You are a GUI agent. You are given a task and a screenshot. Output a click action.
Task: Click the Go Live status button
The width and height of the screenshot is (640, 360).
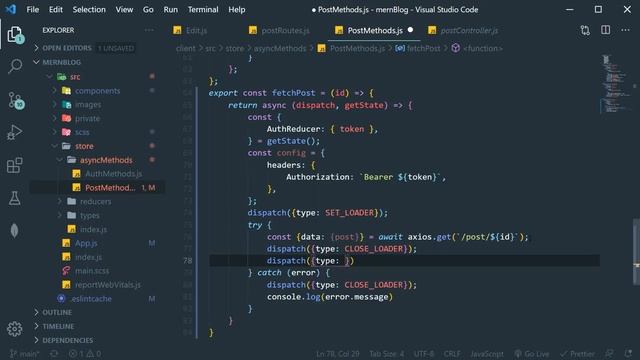[532, 354]
